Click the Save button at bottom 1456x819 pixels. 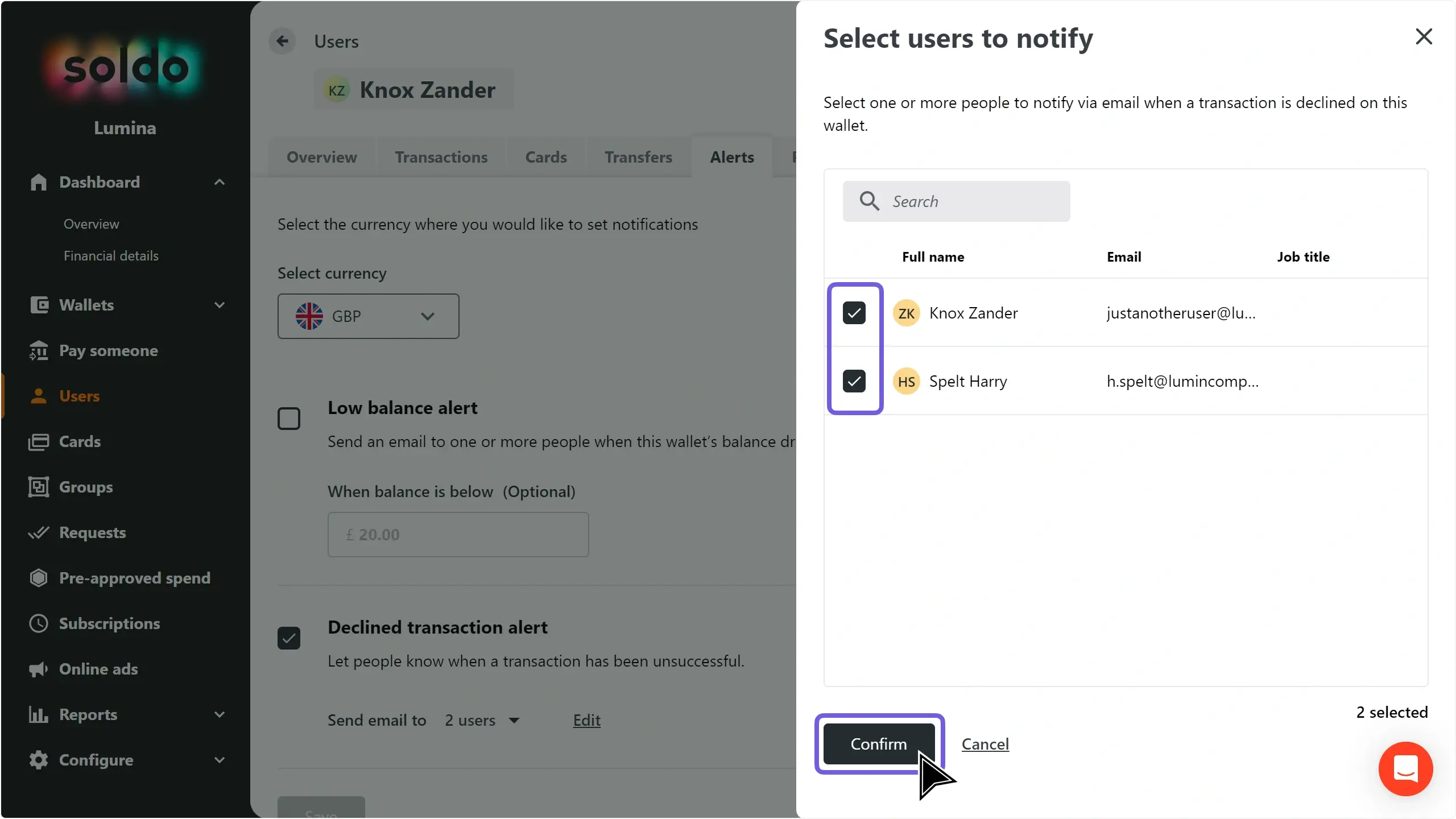(321, 809)
